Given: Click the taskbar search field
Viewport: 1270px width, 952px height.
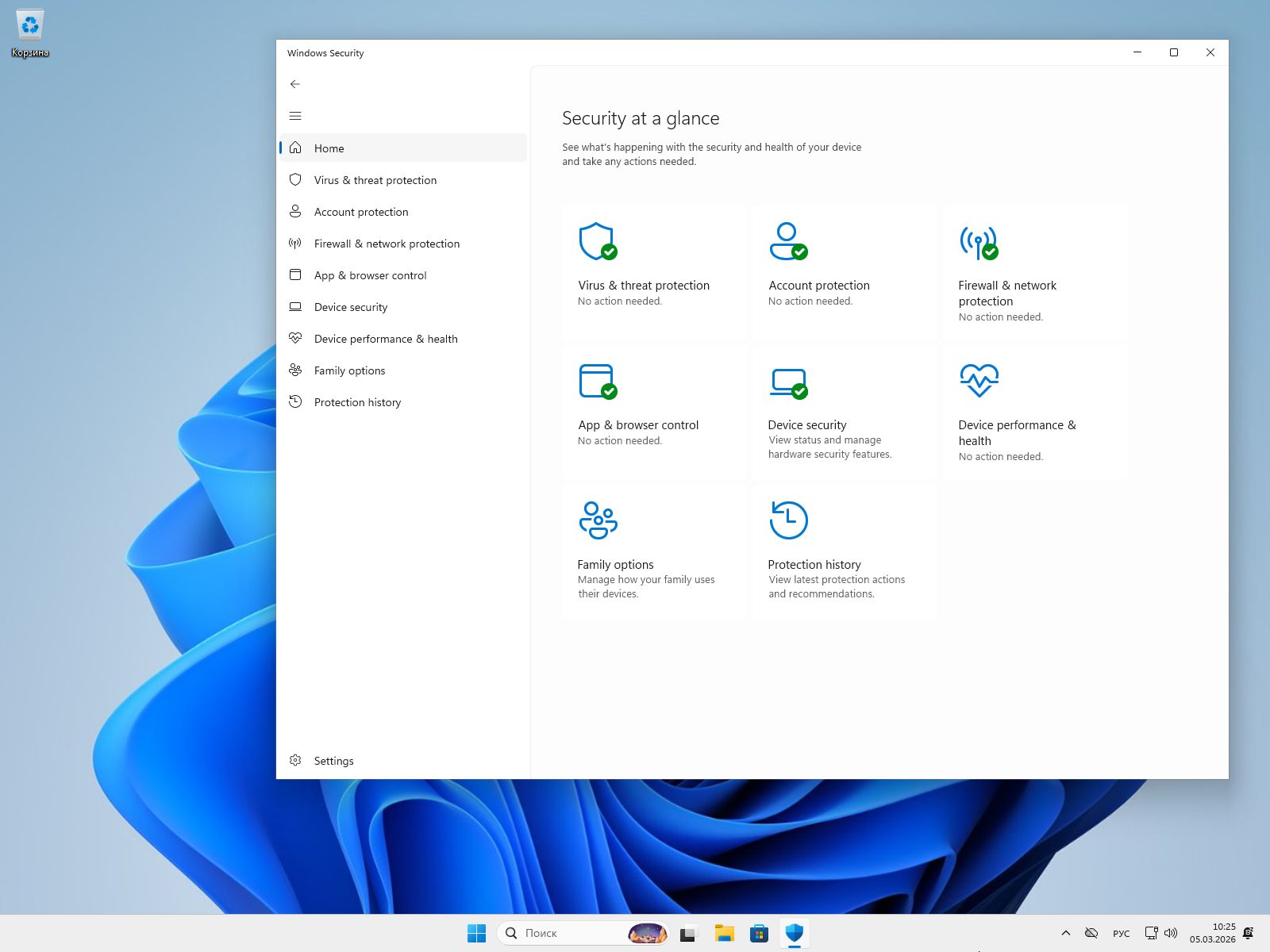Looking at the screenshot, I should [564, 933].
